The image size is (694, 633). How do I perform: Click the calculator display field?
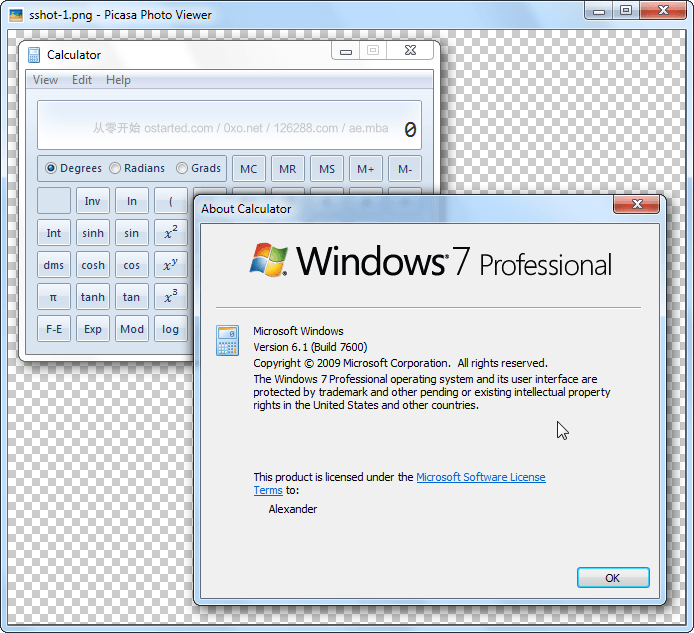pos(229,125)
